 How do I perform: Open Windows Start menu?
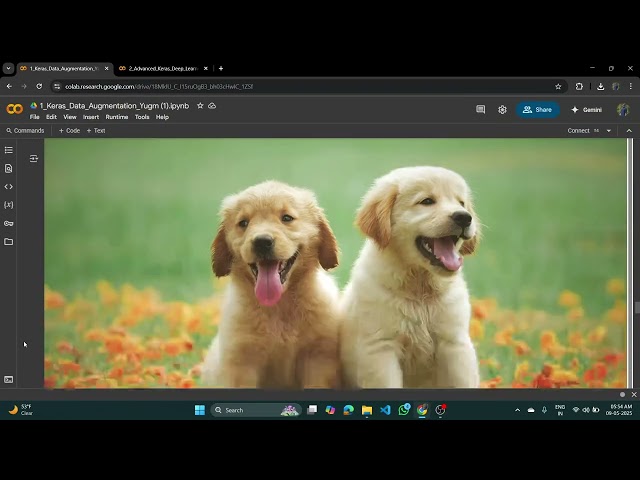point(200,410)
